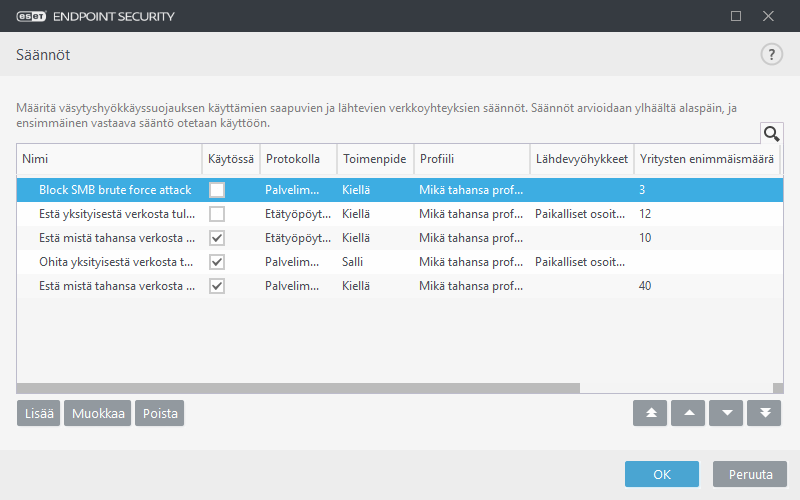Move selected rule down one position
Image resolution: width=800 pixels, height=500 pixels.
[x=726, y=413]
